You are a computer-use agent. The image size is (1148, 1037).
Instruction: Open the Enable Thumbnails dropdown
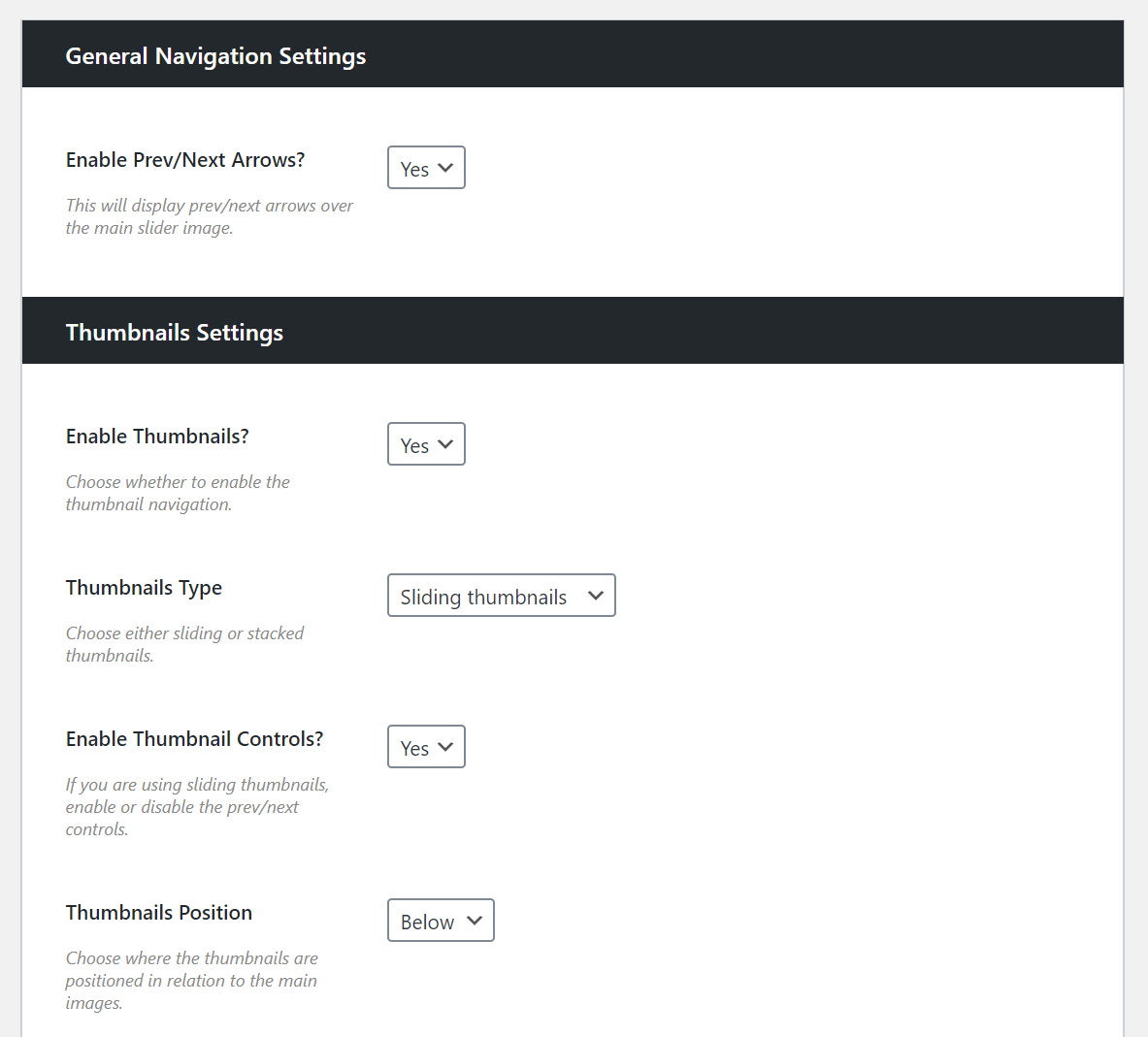426,444
